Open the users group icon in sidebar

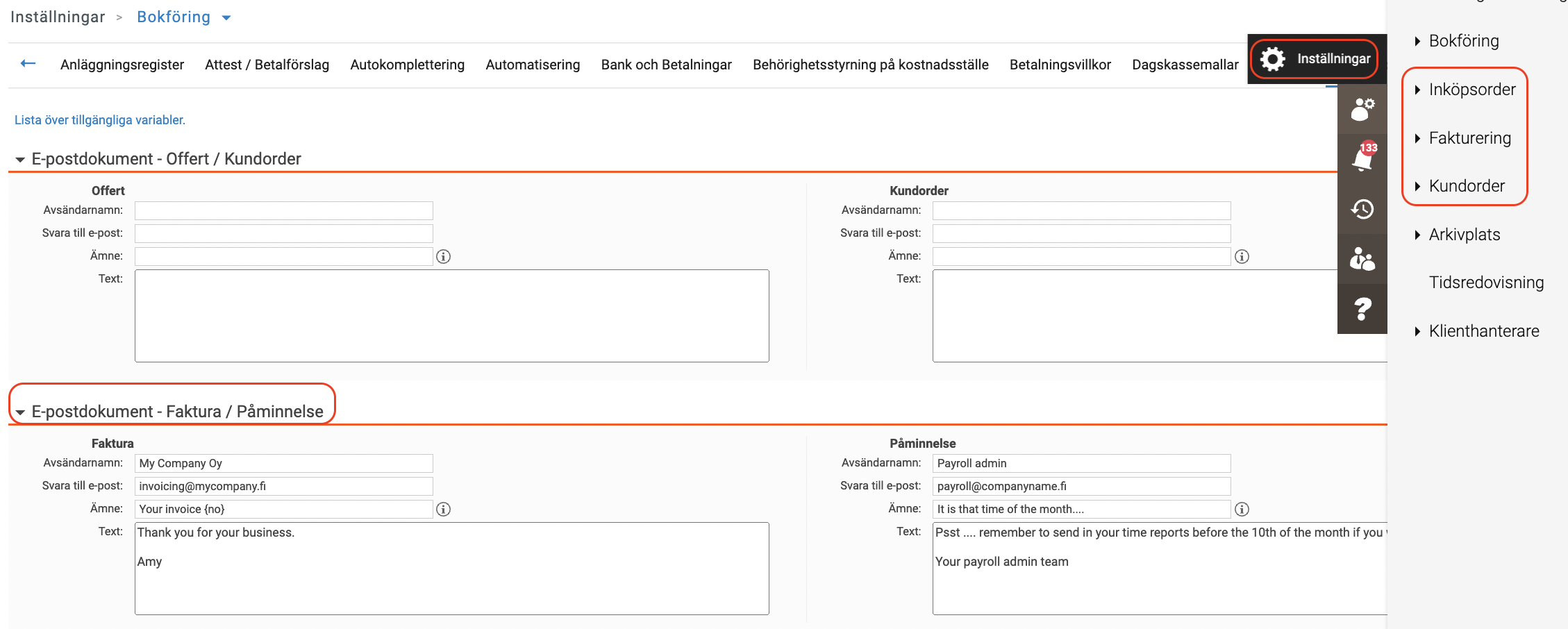[x=1362, y=260]
